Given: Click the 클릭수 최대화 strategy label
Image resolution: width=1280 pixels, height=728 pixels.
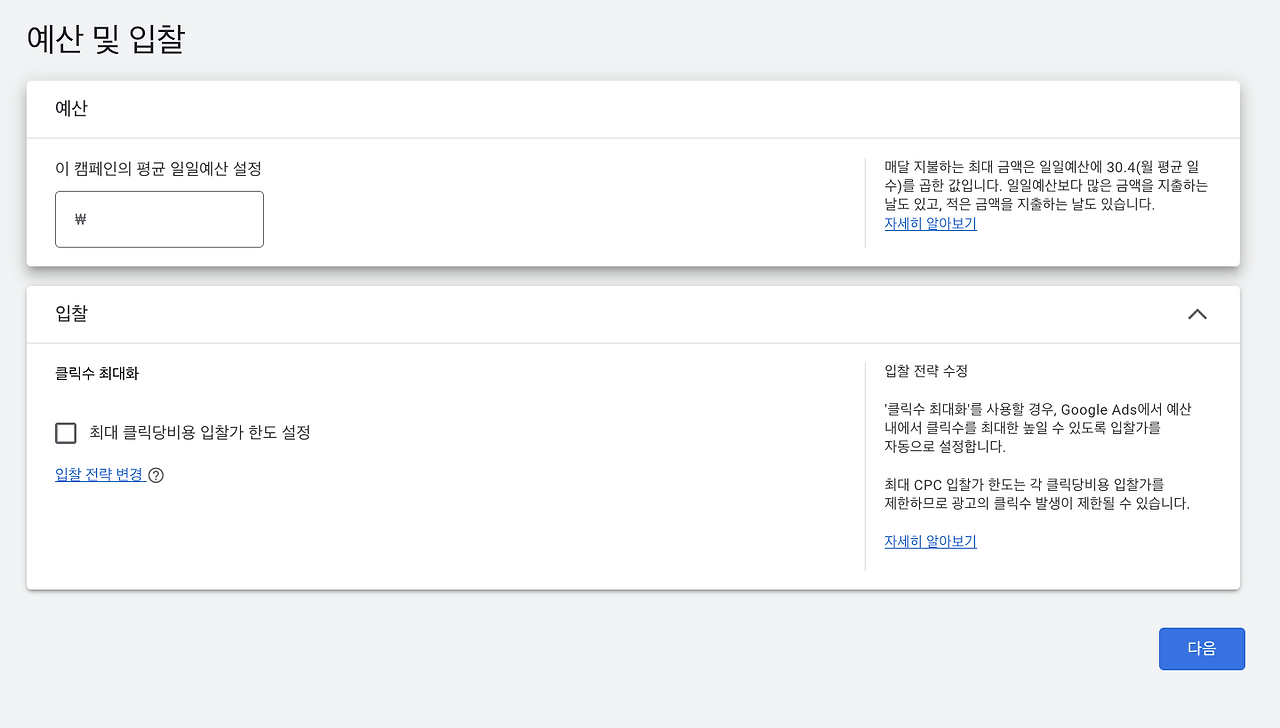Looking at the screenshot, I should click(97, 373).
